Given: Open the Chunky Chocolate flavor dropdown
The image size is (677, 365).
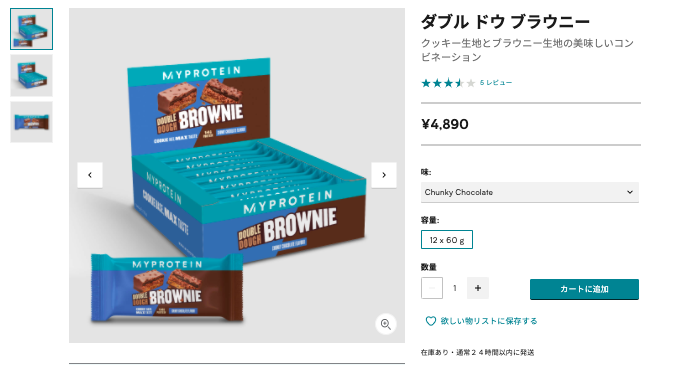Looking at the screenshot, I should 530,192.
